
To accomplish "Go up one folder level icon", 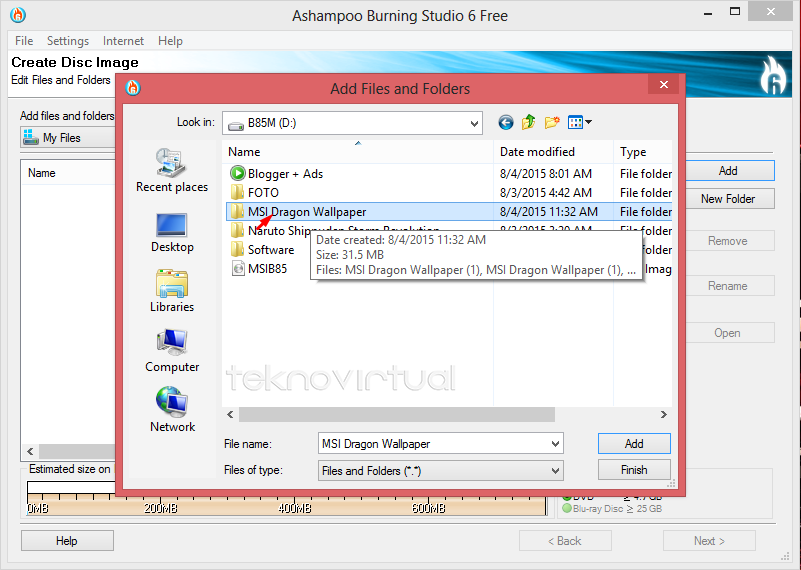I will [528, 123].
